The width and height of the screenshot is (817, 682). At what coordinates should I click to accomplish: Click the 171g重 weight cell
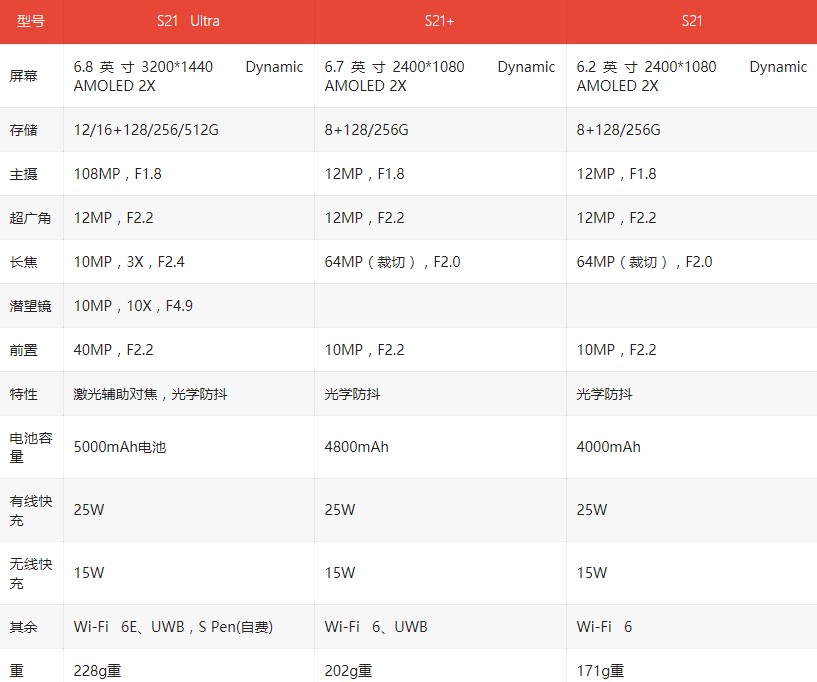[601, 671]
